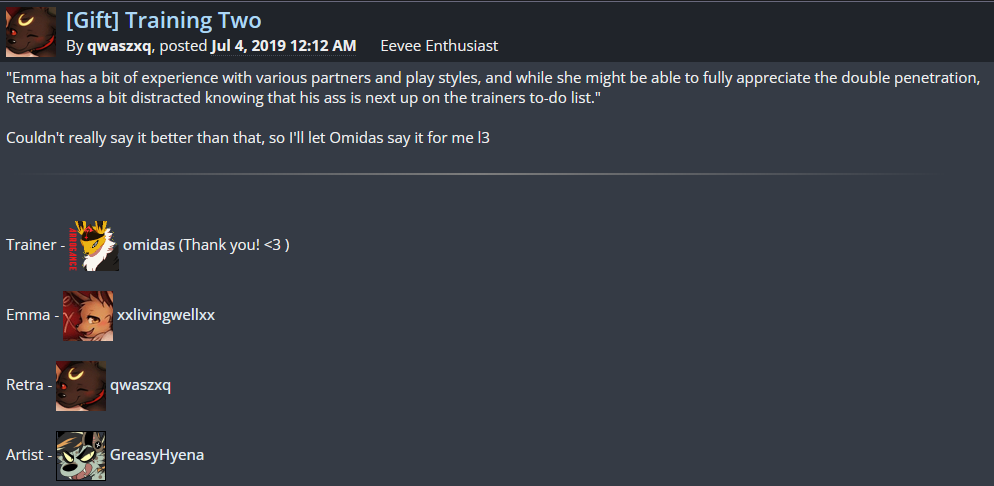The image size is (994, 486).
Task: Click the "(Thank you! <3 )" note
Action: [234, 245]
